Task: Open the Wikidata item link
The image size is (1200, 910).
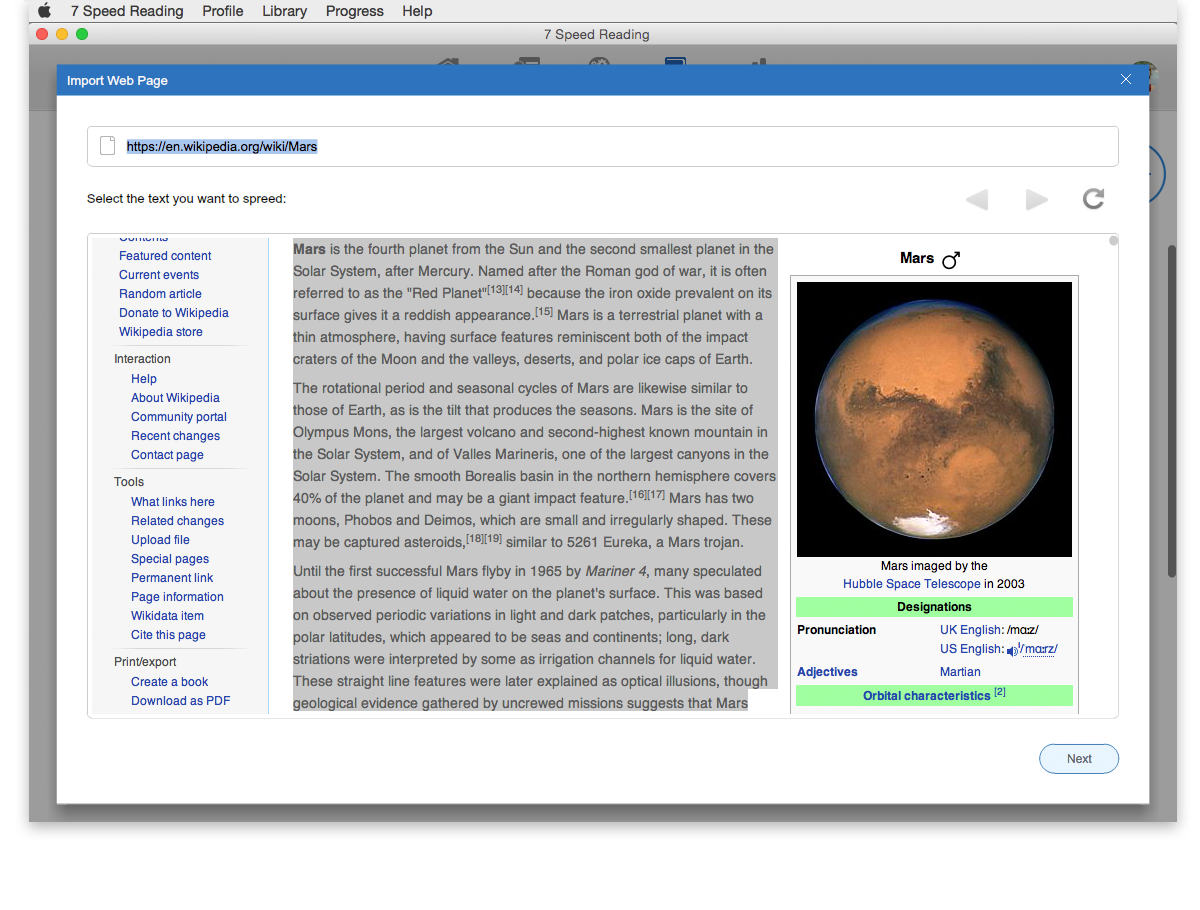Action: (167, 616)
